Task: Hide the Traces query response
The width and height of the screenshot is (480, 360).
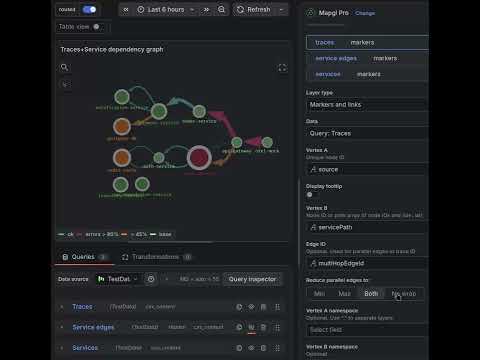Action: pyautogui.click(x=251, y=307)
